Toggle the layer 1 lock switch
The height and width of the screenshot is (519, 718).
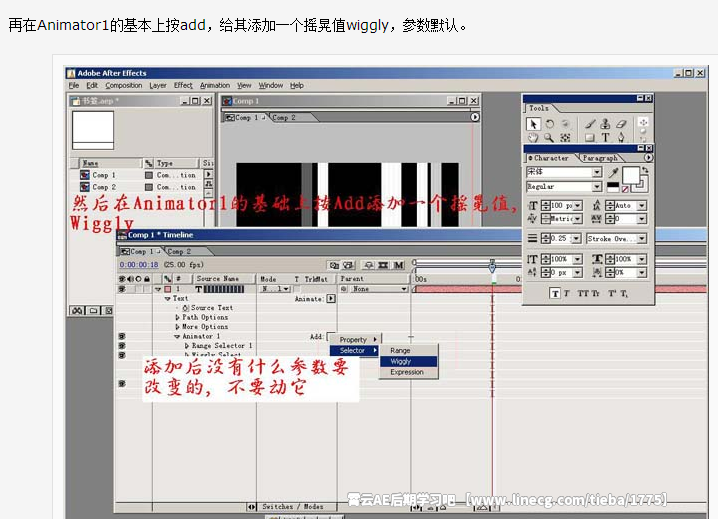click(x=146, y=289)
